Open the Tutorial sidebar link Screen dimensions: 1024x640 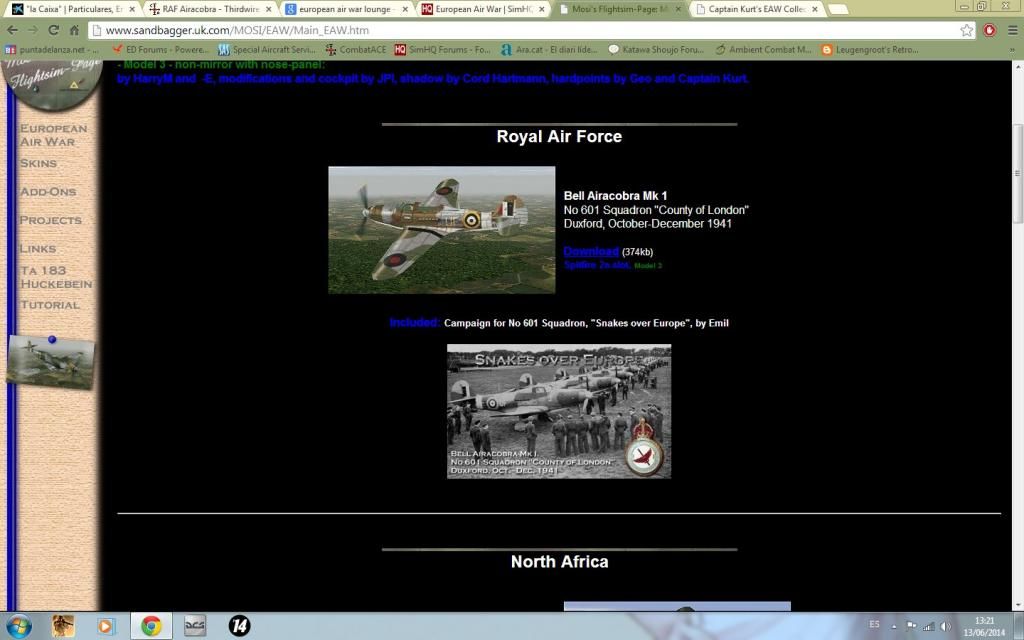pos(50,305)
